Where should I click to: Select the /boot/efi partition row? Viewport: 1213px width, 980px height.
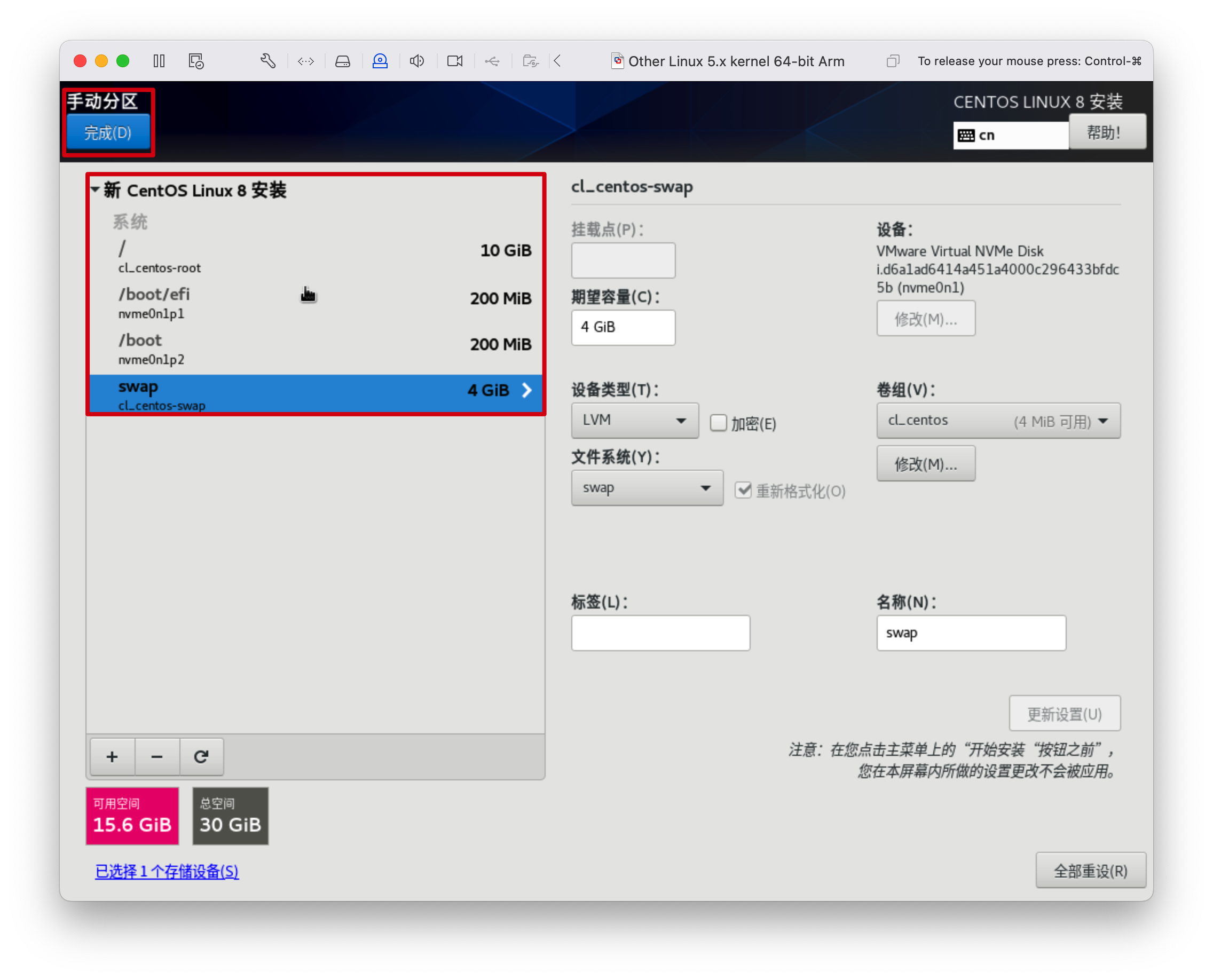point(316,304)
